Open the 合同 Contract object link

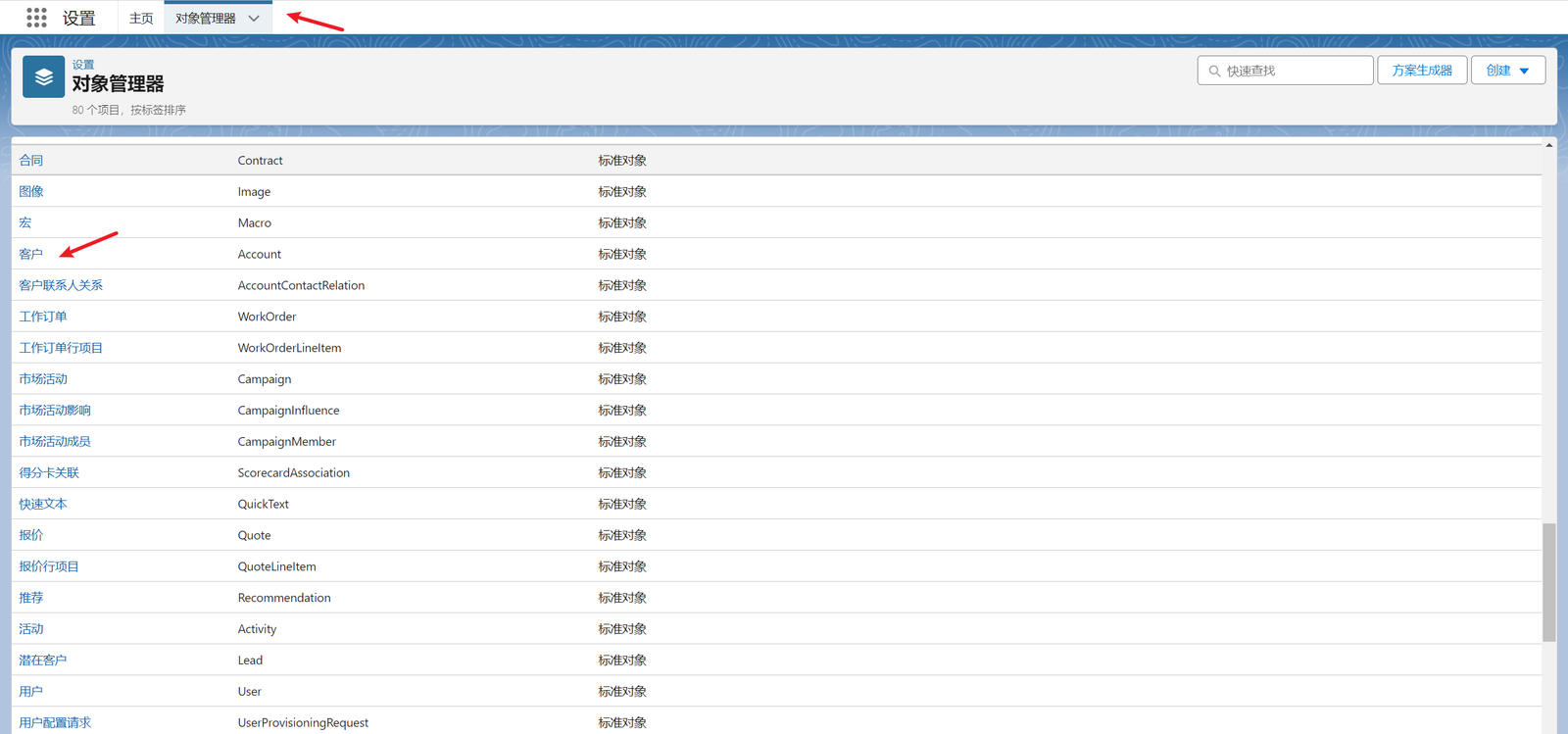[31, 161]
